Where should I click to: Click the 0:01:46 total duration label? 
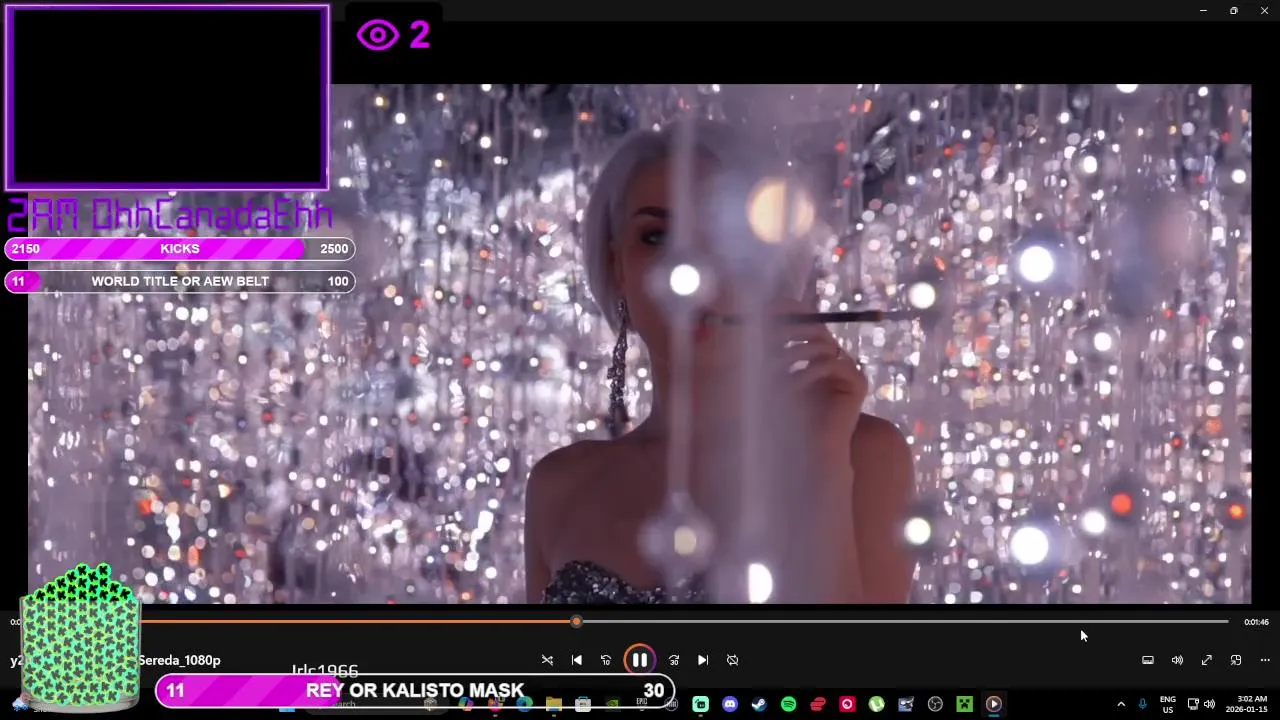click(x=1256, y=622)
